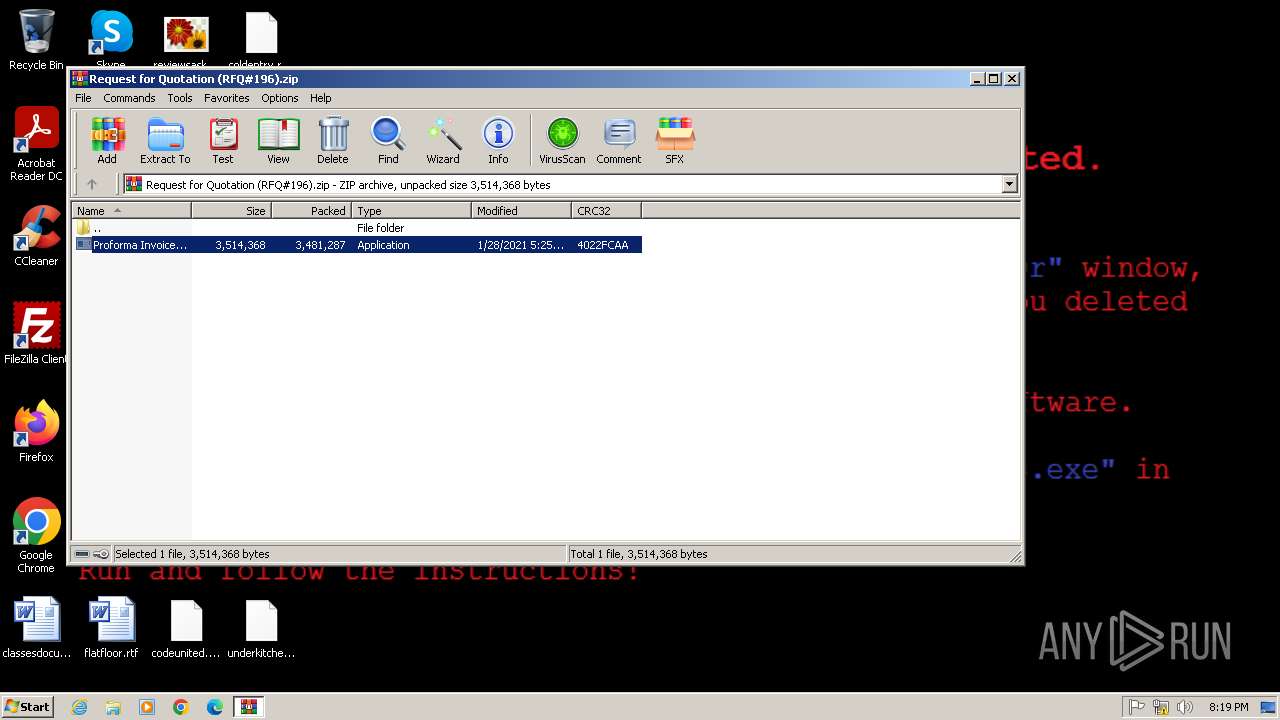Open underkitche... file on desktop
1280x720 pixels.
click(x=261, y=628)
